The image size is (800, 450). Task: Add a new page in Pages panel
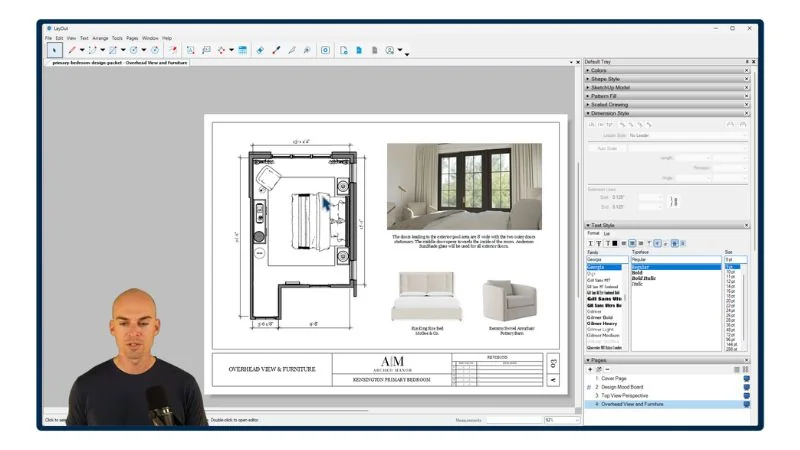(590, 369)
